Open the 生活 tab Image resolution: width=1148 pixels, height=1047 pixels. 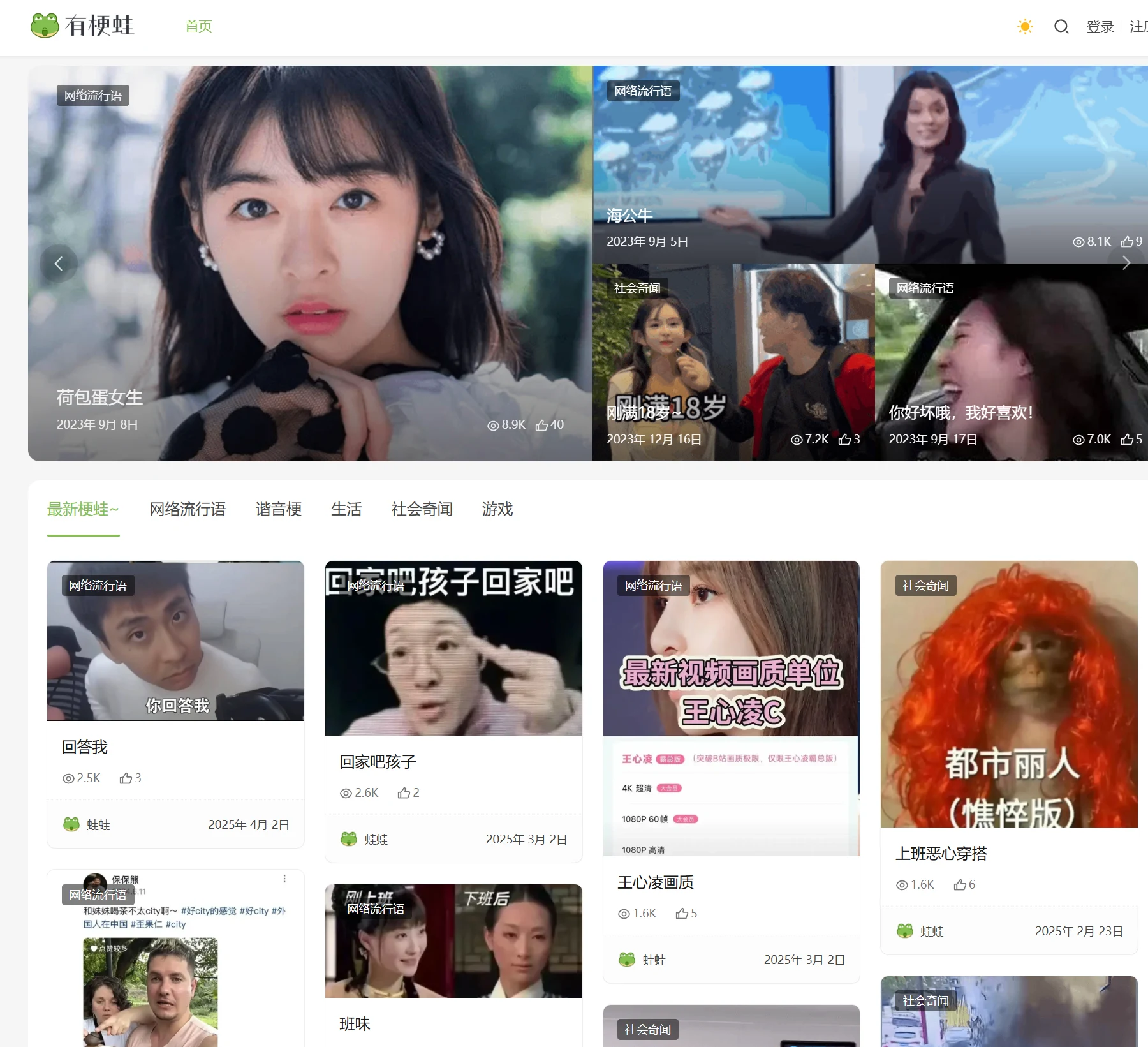(346, 509)
